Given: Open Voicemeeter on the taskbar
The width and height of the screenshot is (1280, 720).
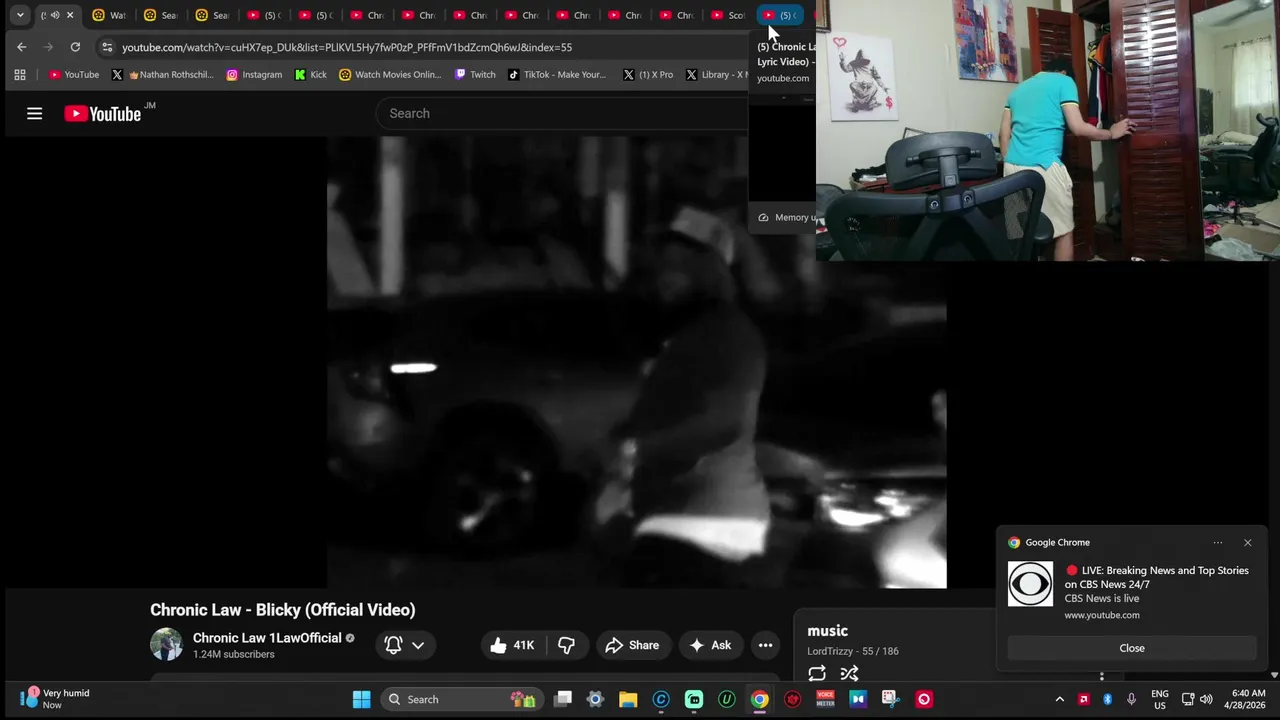Looking at the screenshot, I should coord(825,699).
